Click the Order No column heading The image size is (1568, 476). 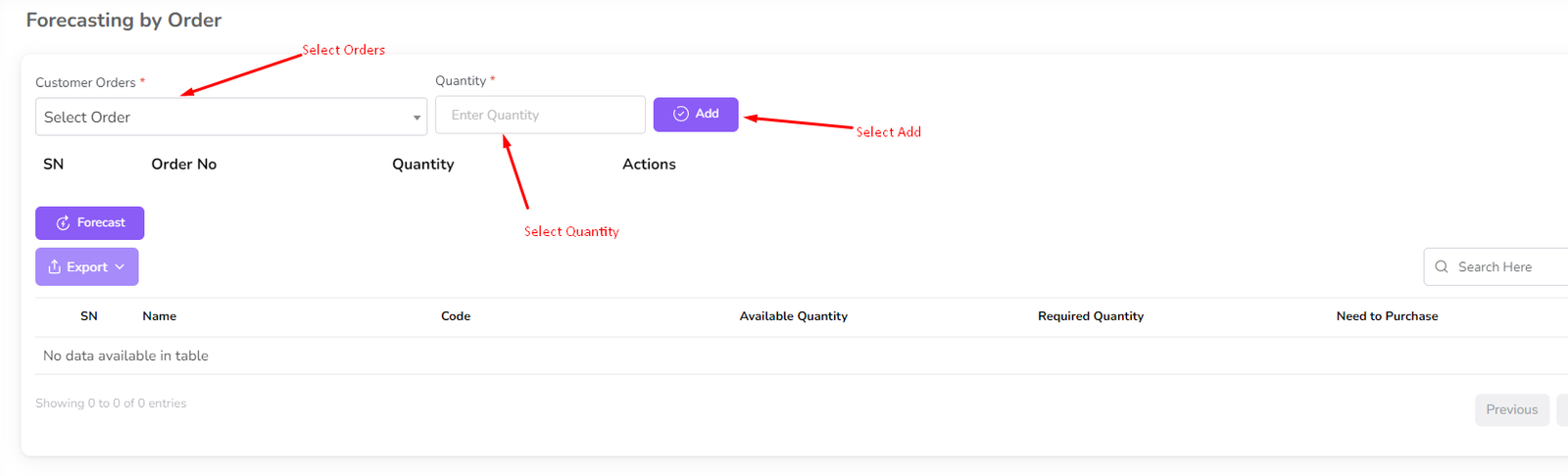(183, 165)
